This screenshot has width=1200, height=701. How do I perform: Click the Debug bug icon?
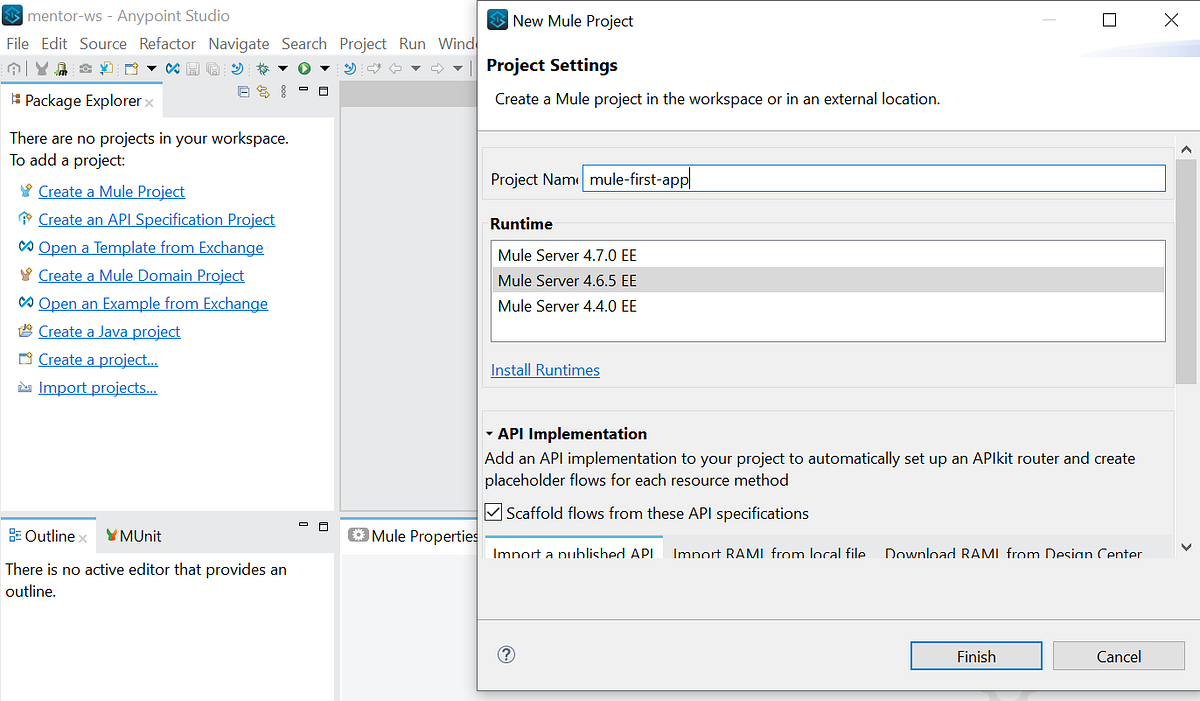260,68
